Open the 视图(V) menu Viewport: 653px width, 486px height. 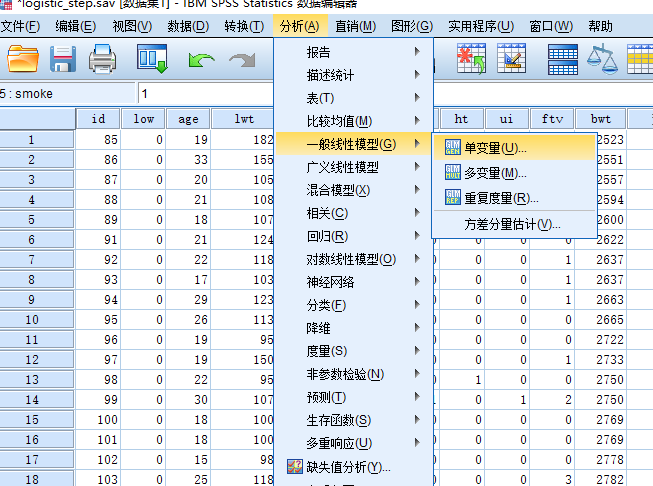(x=132, y=26)
